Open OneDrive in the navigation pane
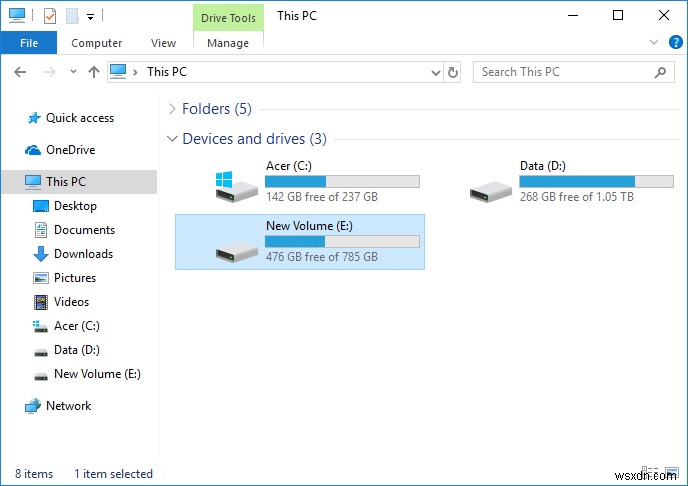 (71, 150)
